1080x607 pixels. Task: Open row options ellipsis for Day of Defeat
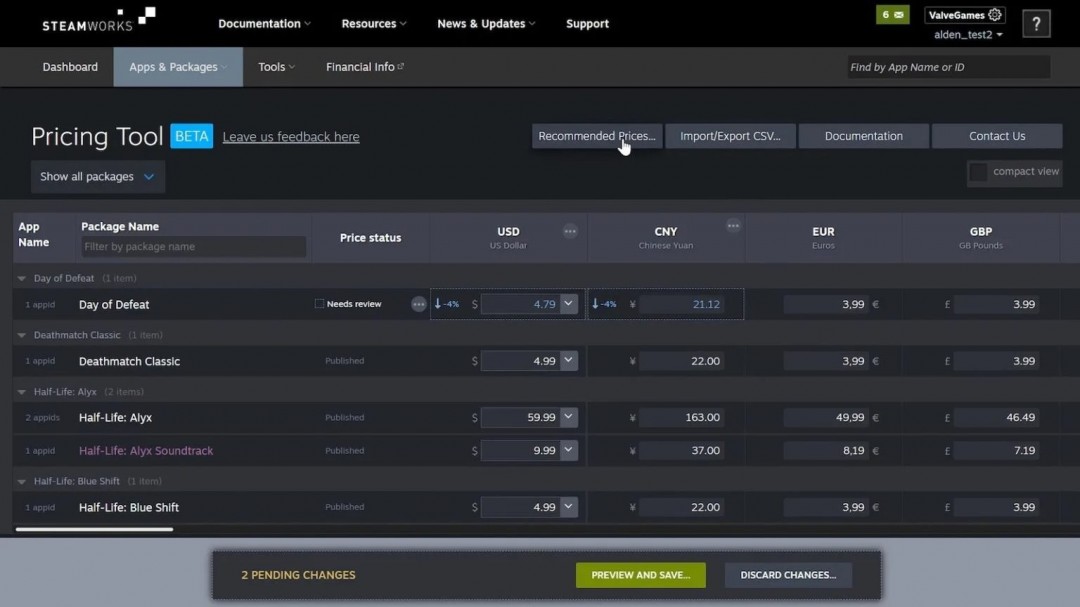[418, 304]
